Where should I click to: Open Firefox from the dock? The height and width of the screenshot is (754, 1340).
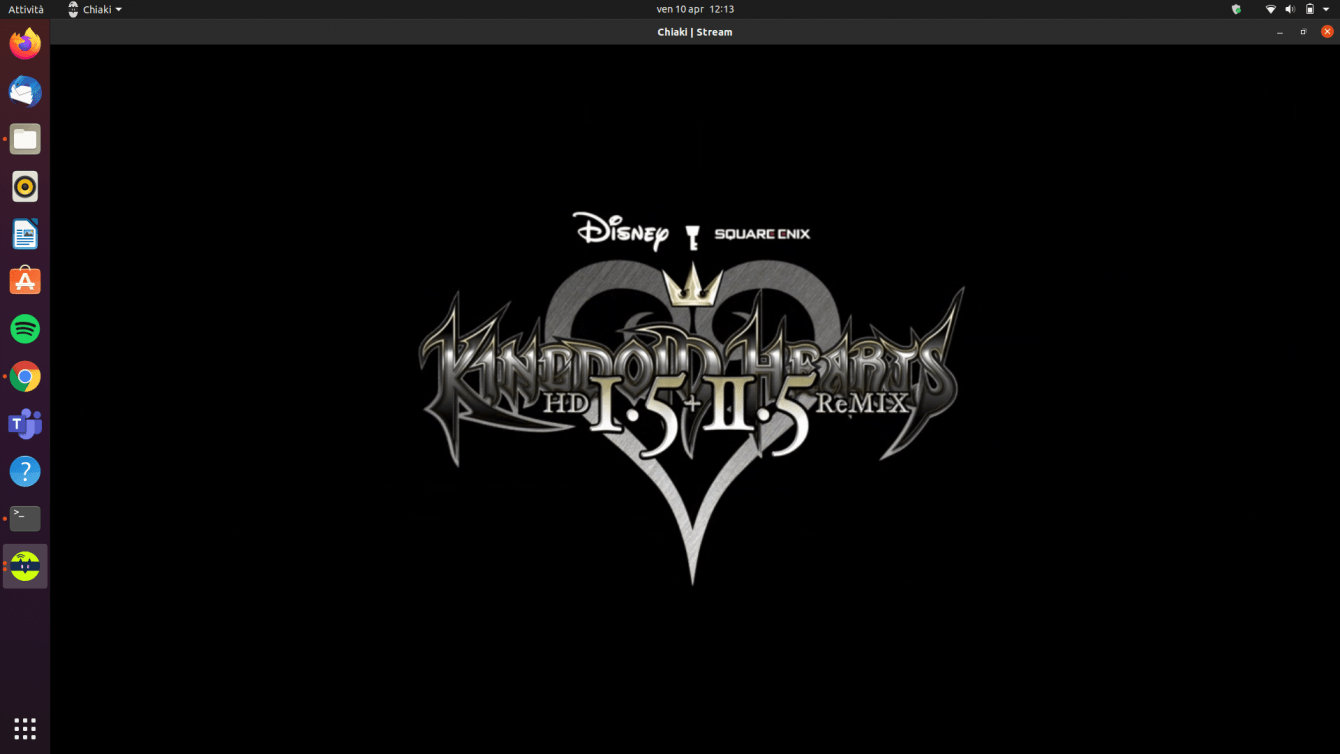25,44
